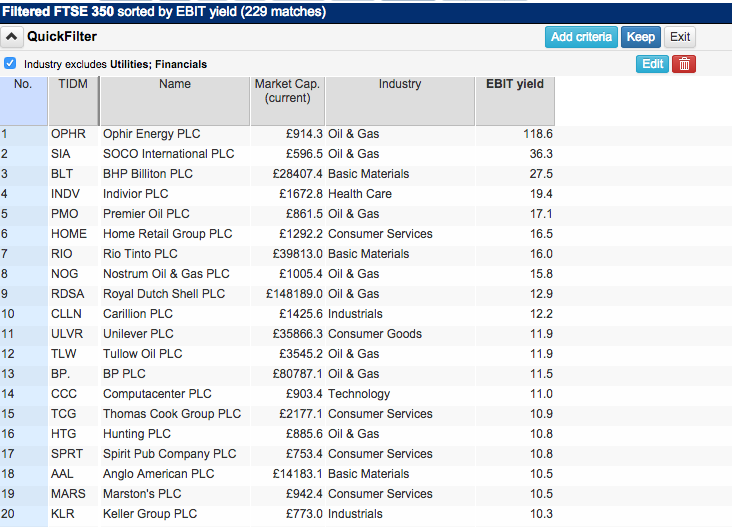Click the NOG ticker

click(64, 274)
